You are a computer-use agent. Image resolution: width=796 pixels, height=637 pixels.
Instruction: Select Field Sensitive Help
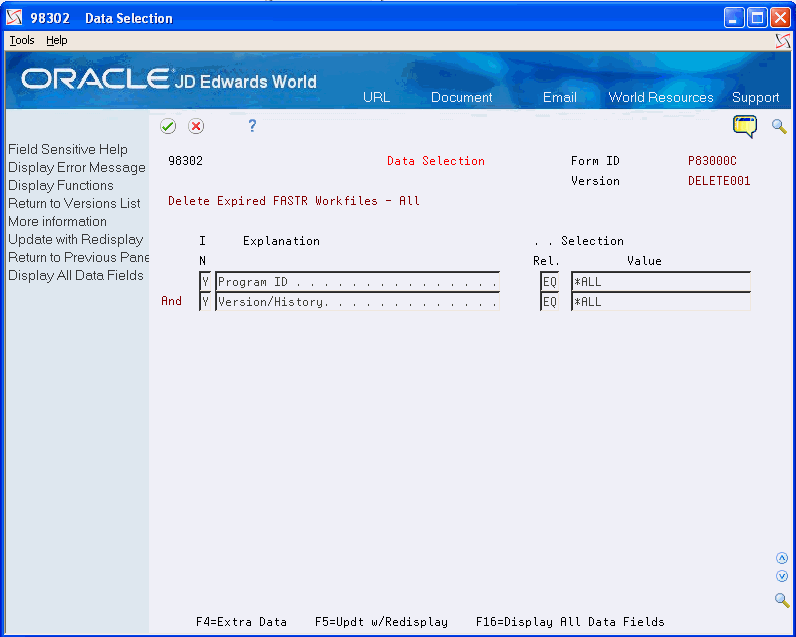68,149
